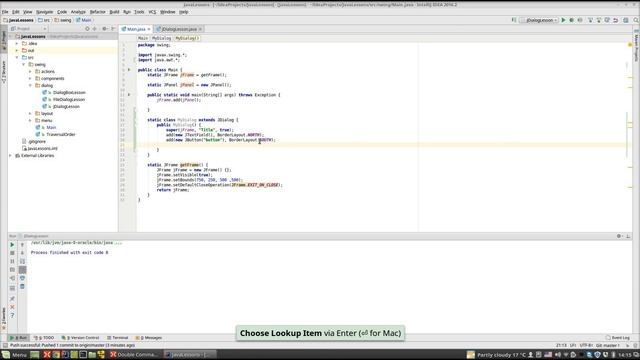Screen dimensions: 640x360
Task: Close Run panel with the red X
Action: [x=12, y=307]
